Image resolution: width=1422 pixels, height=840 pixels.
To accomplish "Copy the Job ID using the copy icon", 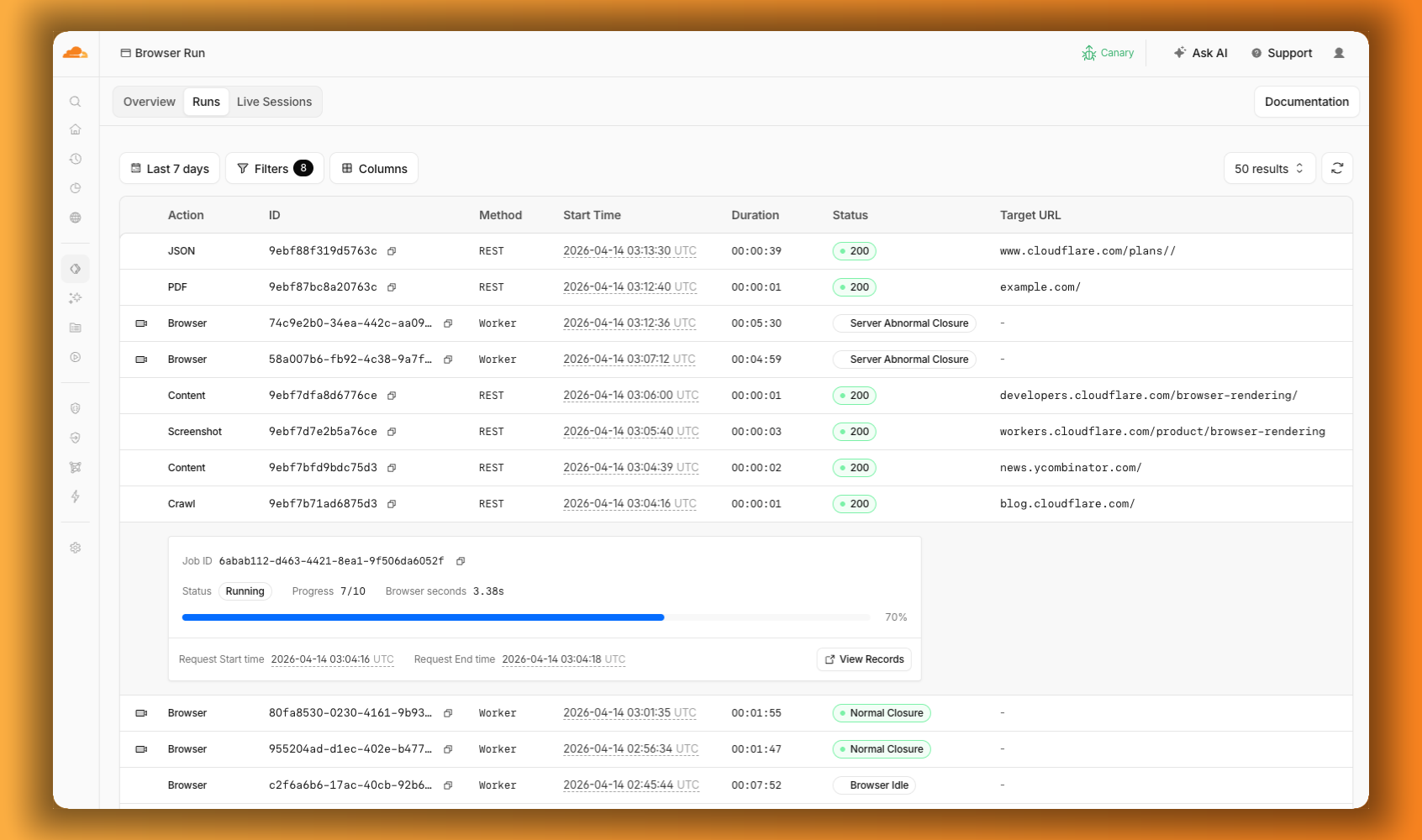I will [461, 561].
